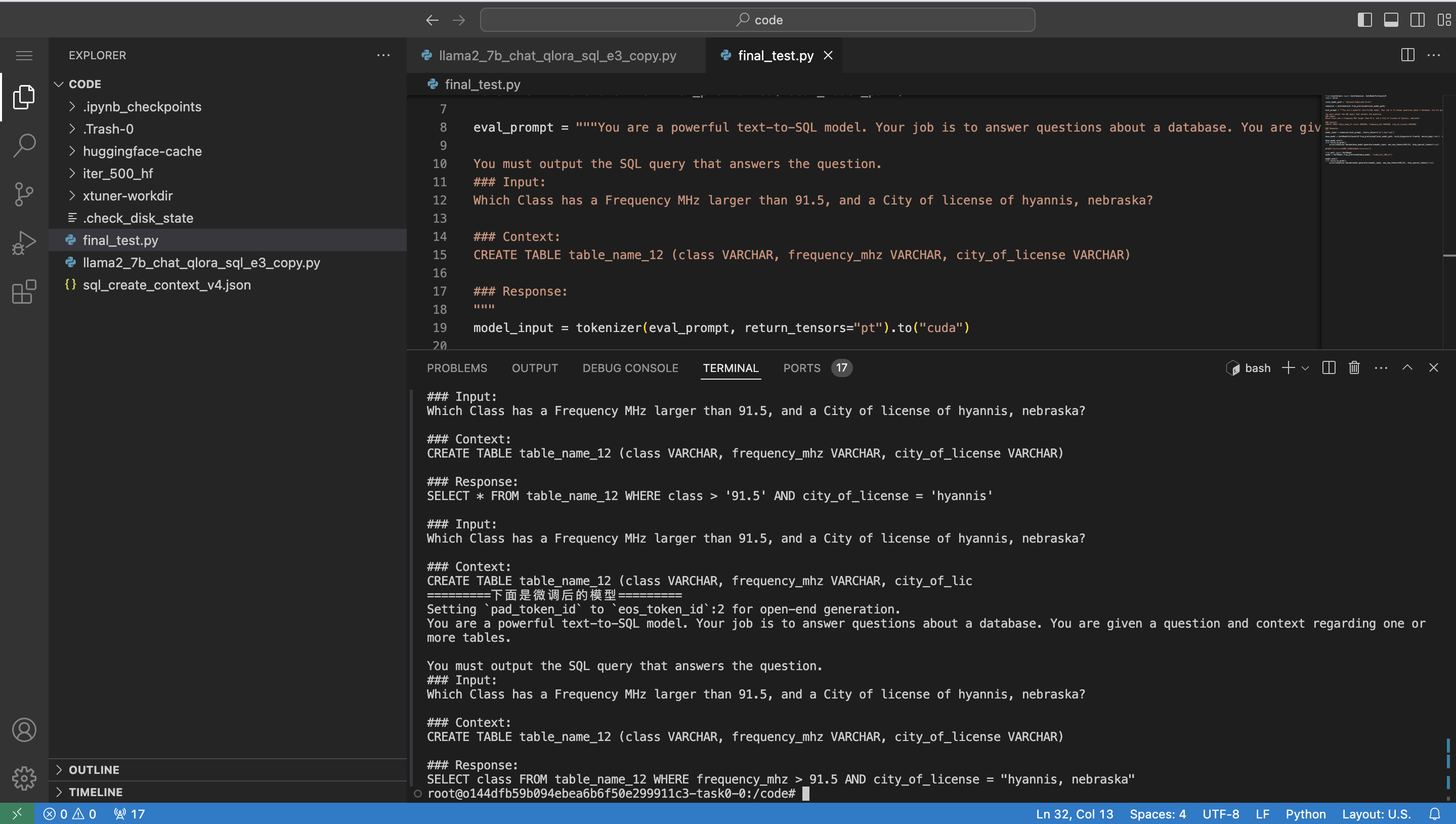Expand the huggingface-cache folder
1456x824 pixels.
(x=228, y=151)
